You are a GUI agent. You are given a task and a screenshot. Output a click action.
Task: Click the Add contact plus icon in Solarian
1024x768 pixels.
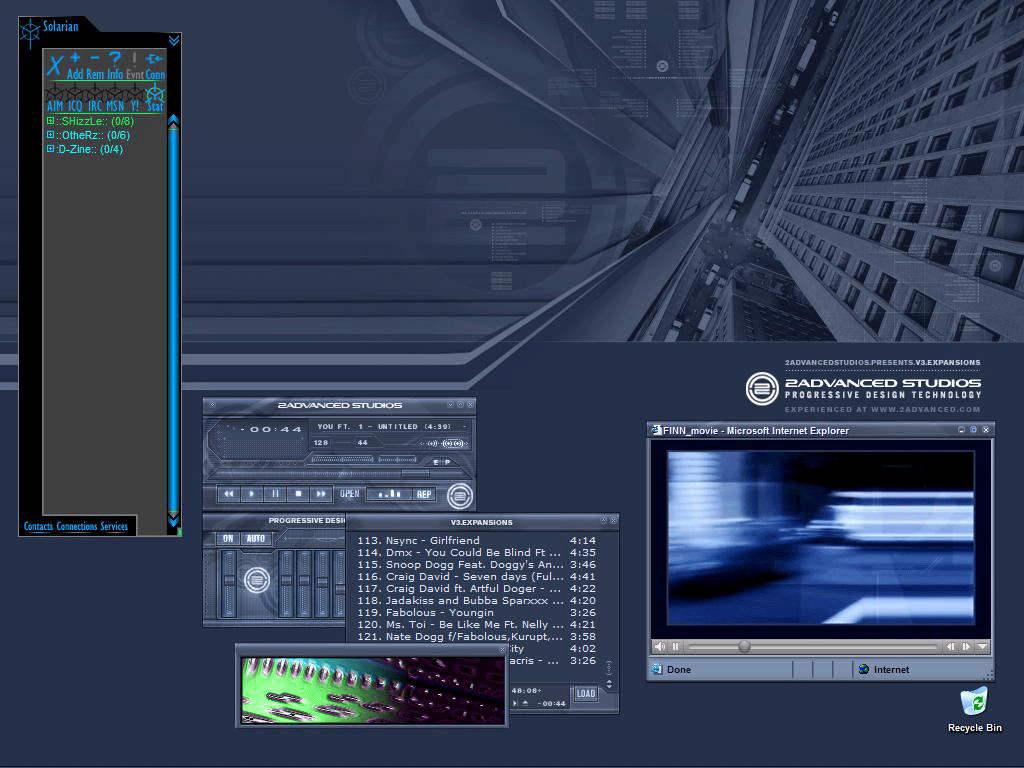pos(75,59)
